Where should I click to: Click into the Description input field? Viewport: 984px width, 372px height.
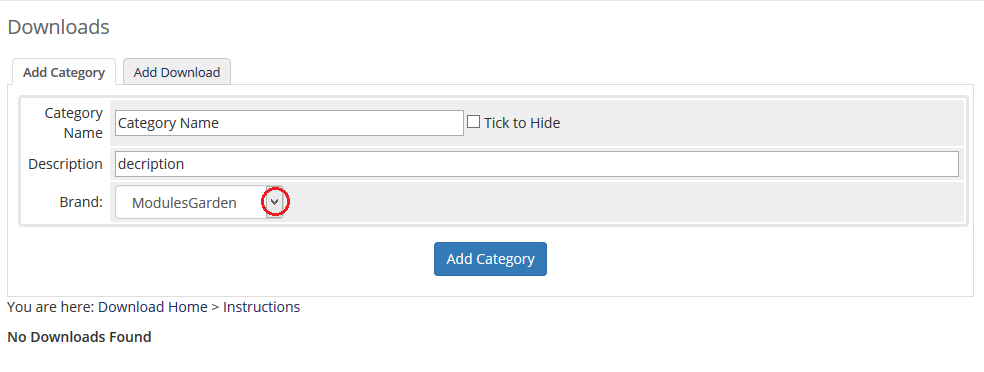(537, 164)
